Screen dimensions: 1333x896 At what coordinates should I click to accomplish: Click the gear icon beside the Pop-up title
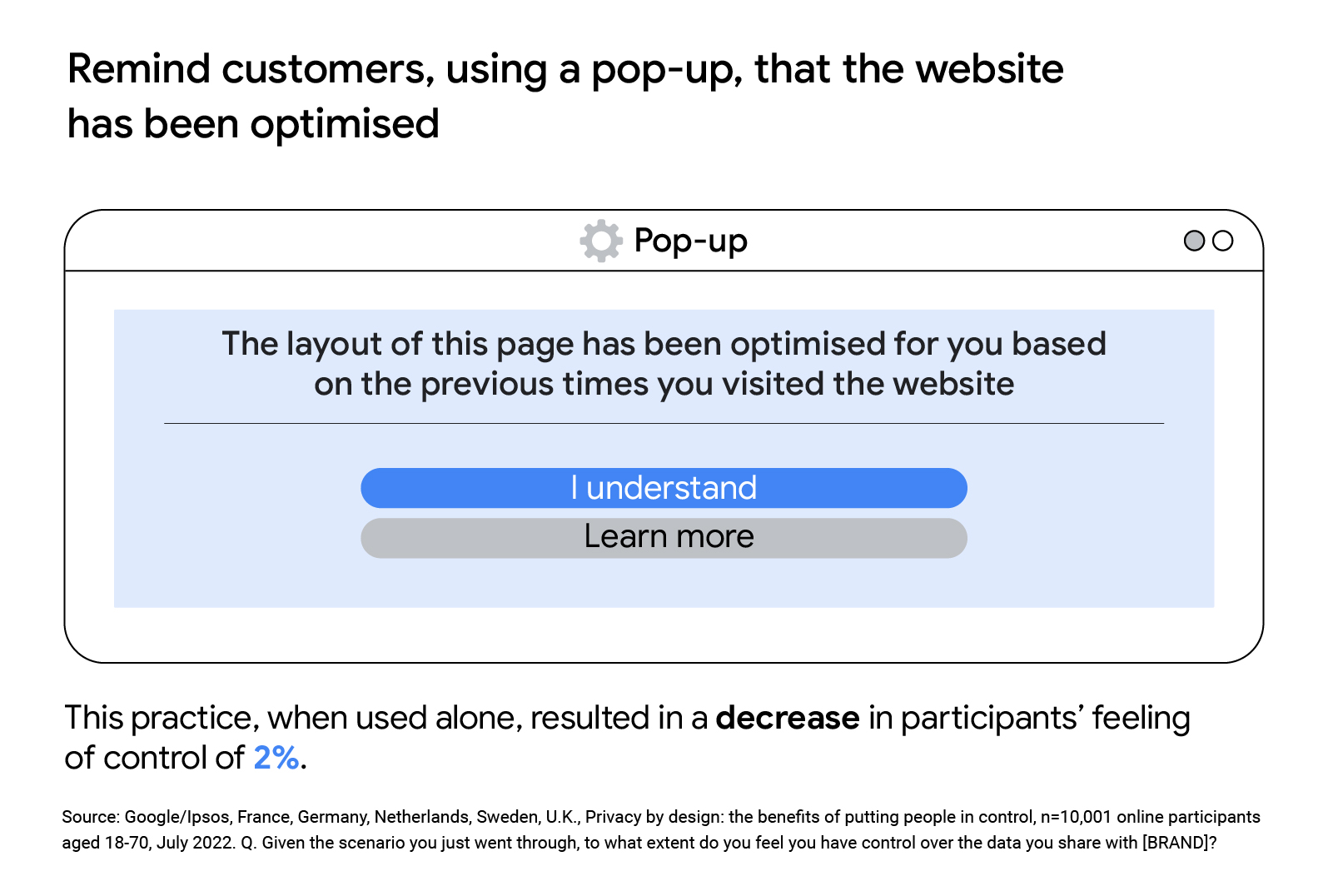coord(601,241)
